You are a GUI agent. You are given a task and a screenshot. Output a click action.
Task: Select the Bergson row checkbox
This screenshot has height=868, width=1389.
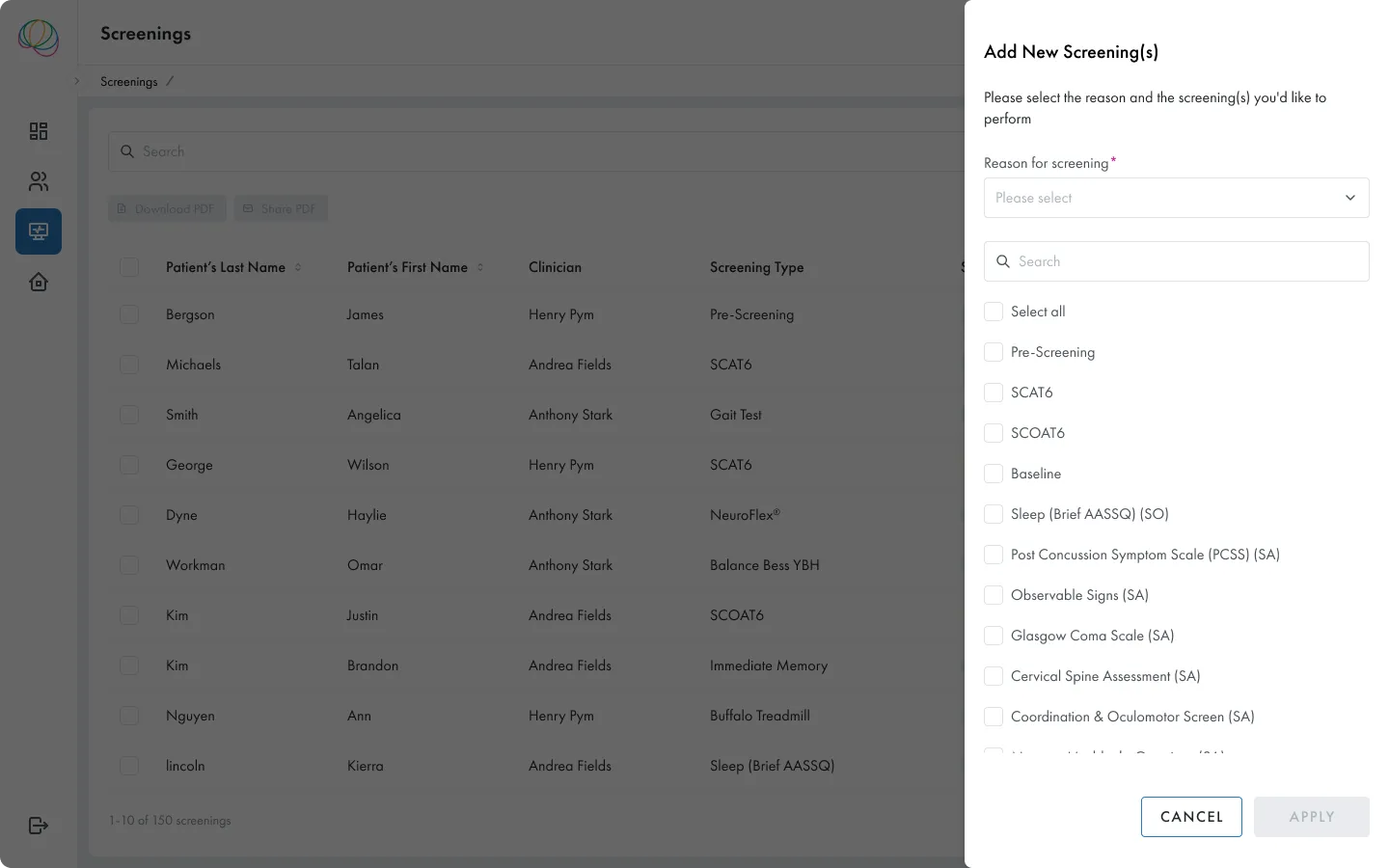coord(129,314)
